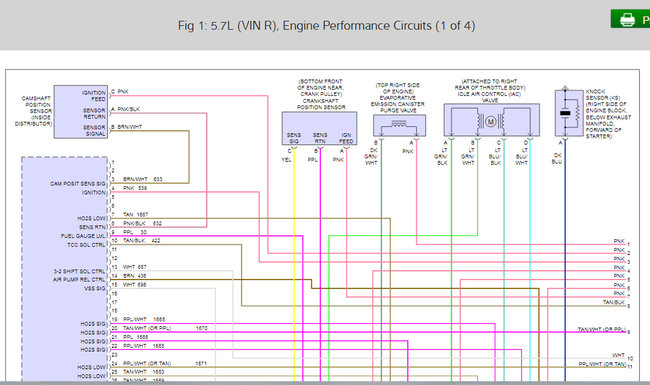Click the 'DK BLU' knock sensor wire label

tap(557, 158)
